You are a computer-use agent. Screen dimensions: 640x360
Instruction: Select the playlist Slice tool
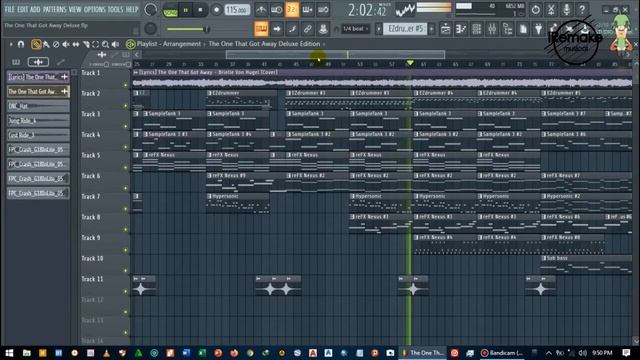click(86, 44)
